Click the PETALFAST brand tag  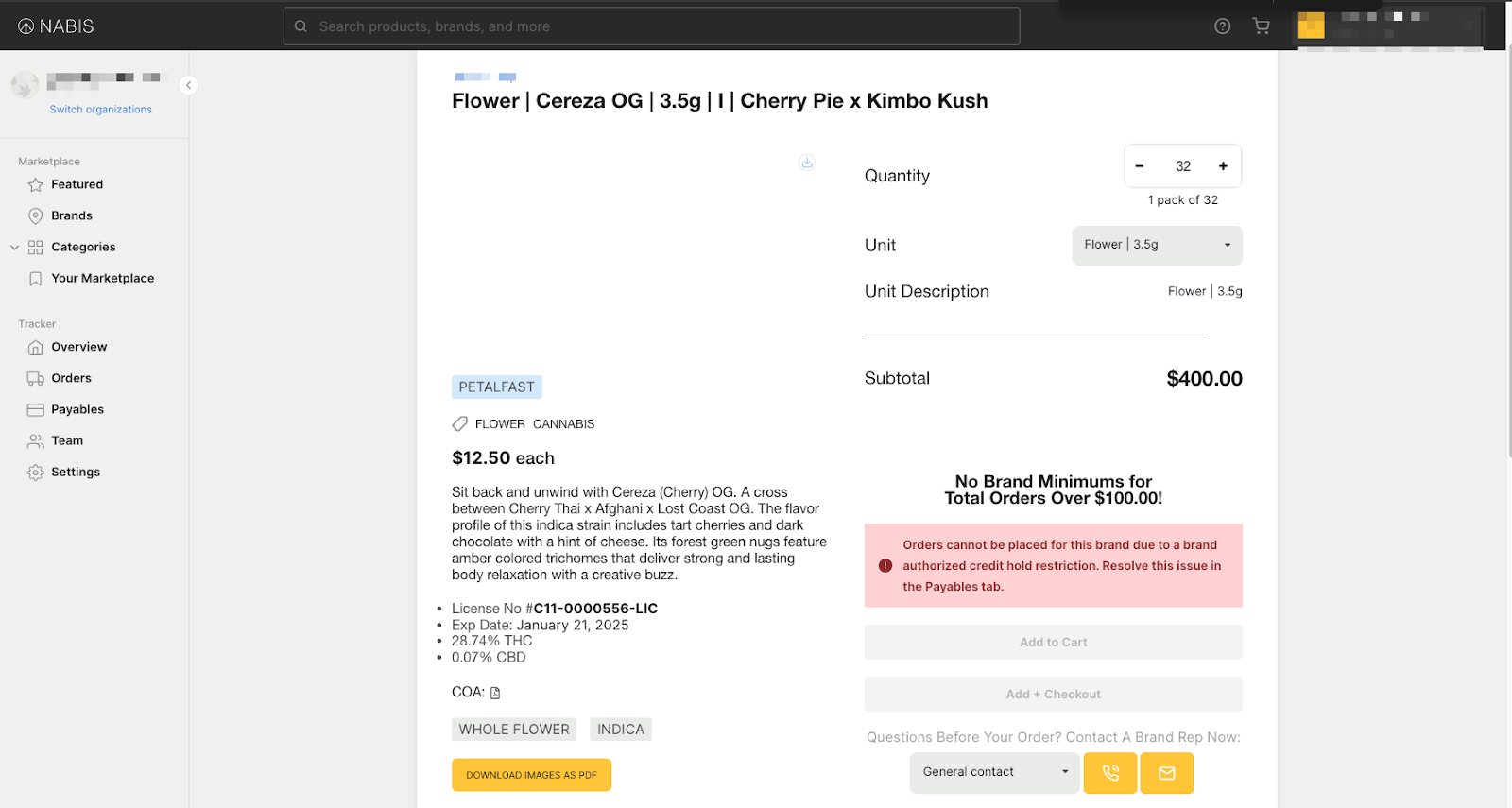coord(496,387)
